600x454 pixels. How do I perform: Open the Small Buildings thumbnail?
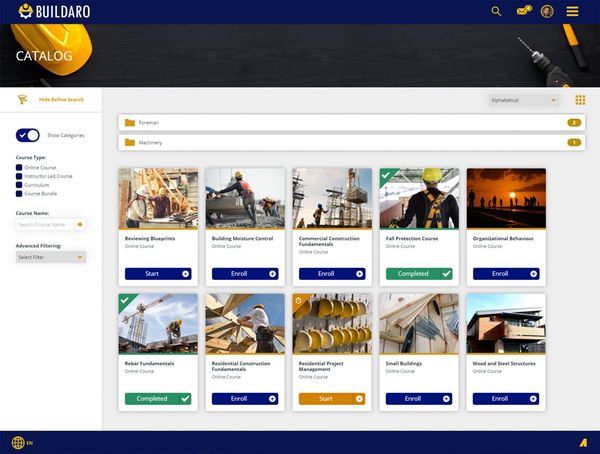[419, 323]
